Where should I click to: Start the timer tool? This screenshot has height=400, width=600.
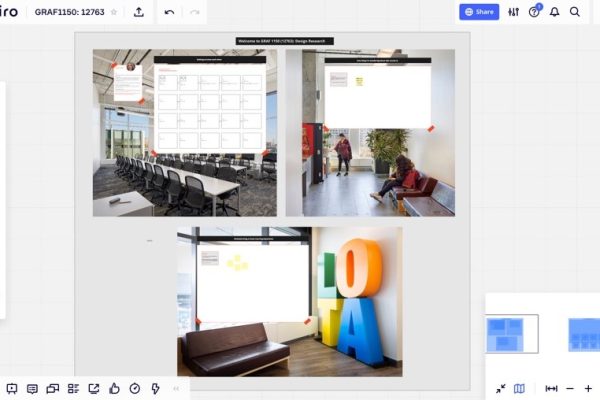pyautogui.click(x=135, y=388)
